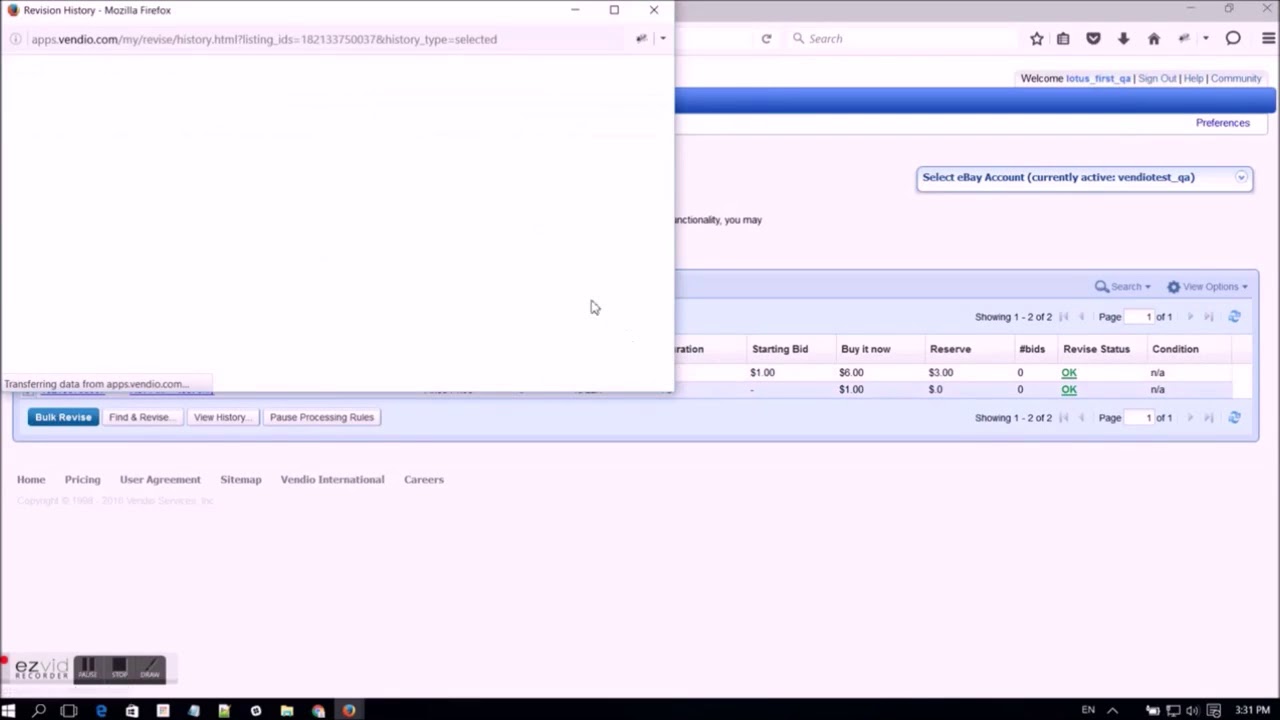Click the Revision History popup address bar URL
The height and width of the screenshot is (720, 1280).
pyautogui.click(x=264, y=39)
